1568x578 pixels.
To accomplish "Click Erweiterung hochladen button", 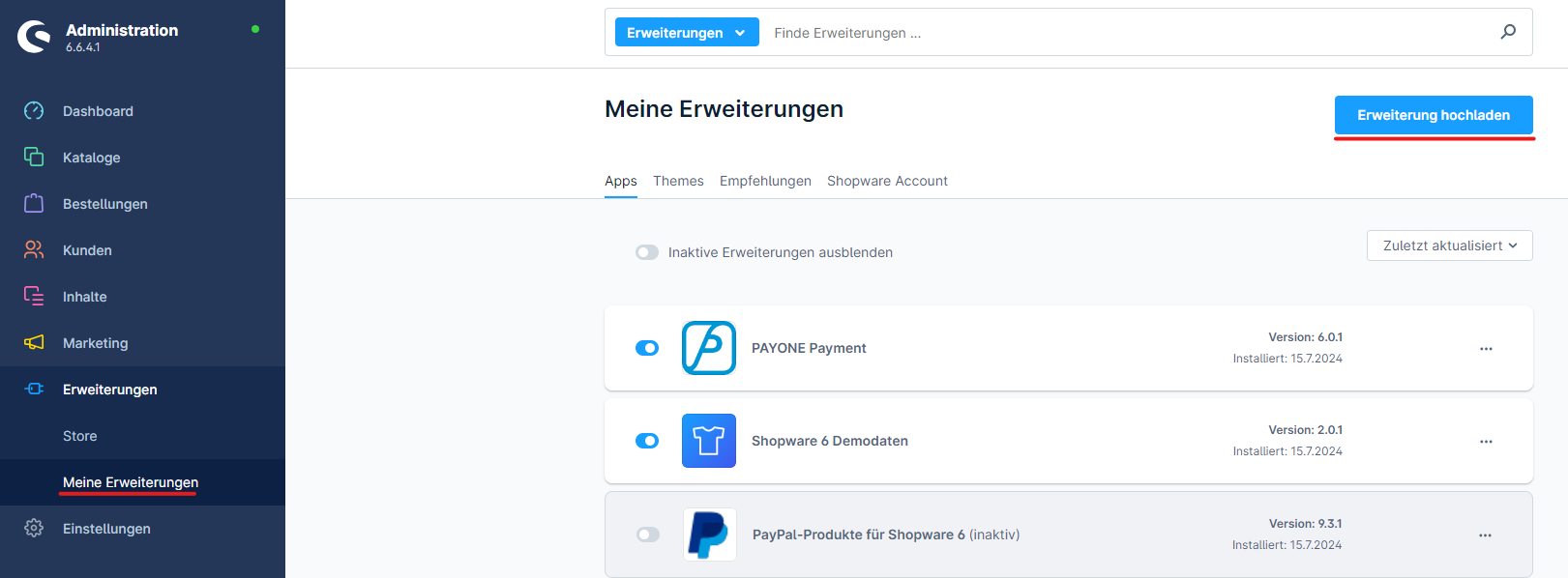I will click(1434, 115).
